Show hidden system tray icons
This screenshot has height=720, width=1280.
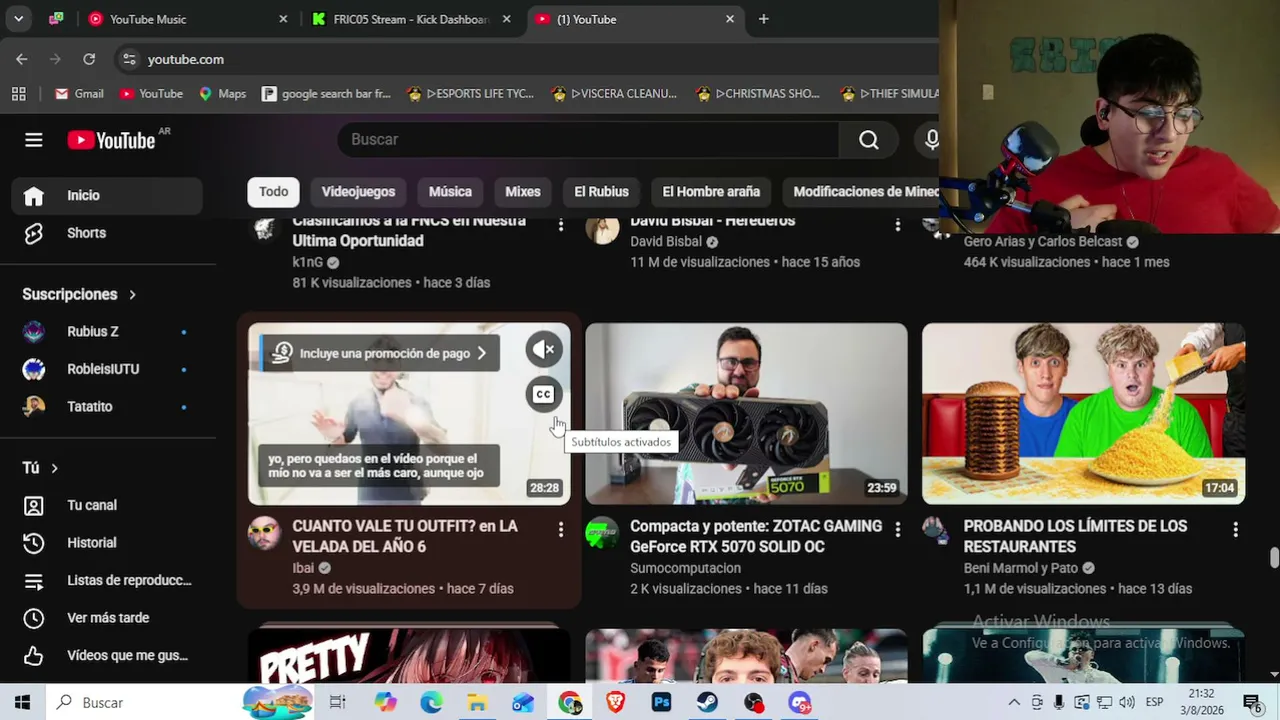coord(1014,703)
